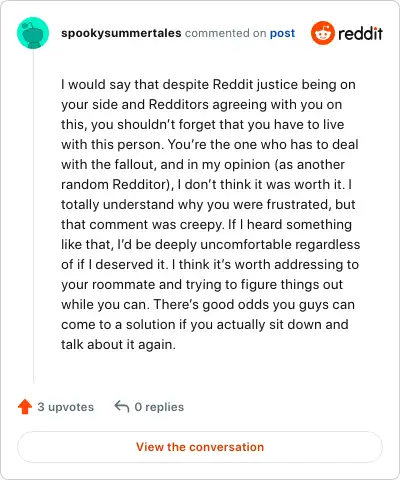Click the final line "talk about it again."
The width and height of the screenshot is (400, 480).
pyautogui.click(x=118, y=344)
